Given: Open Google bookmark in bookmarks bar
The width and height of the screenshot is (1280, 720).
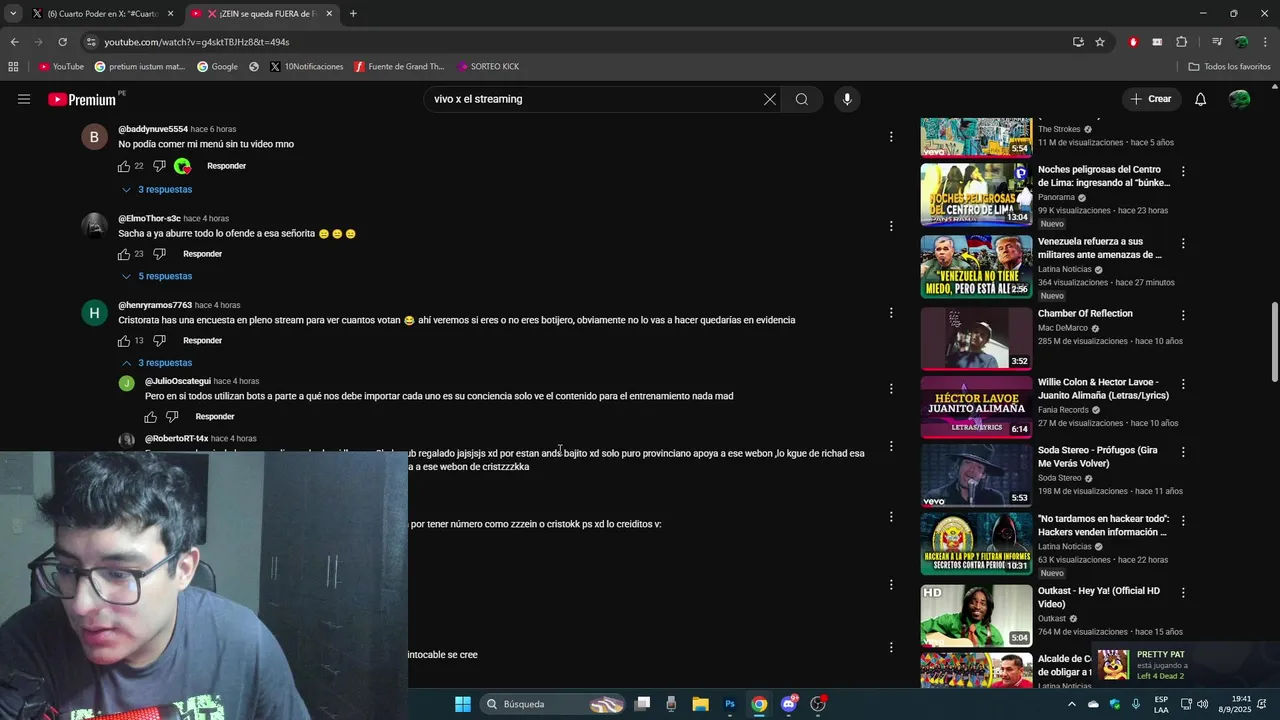Looking at the screenshot, I should coord(217,67).
